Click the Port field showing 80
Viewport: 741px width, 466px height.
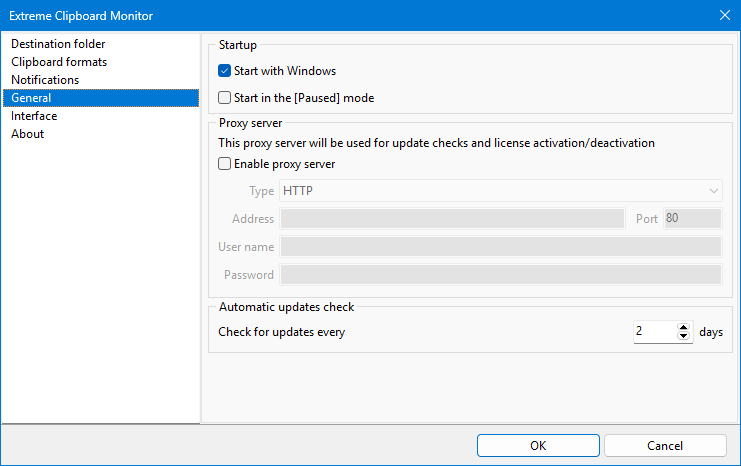pos(693,218)
